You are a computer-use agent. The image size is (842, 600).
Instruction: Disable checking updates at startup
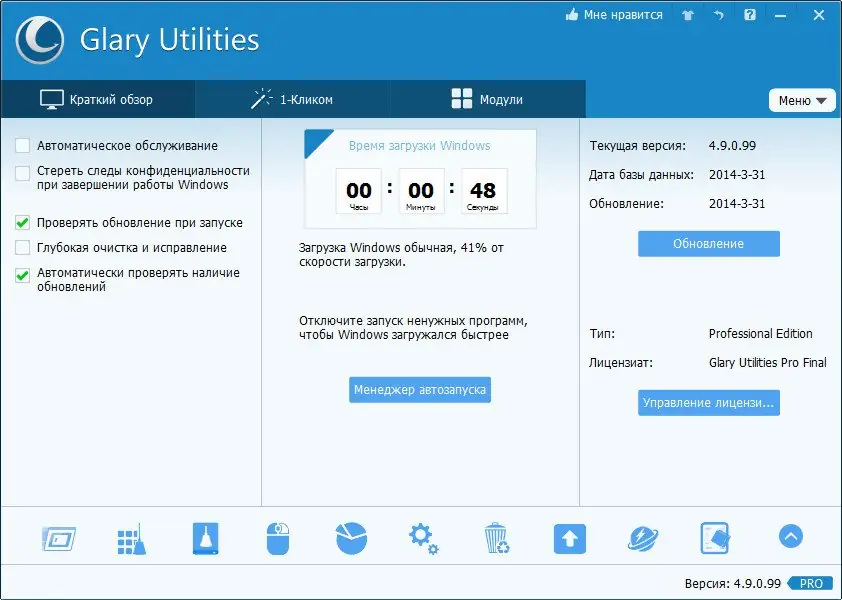[x=22, y=222]
